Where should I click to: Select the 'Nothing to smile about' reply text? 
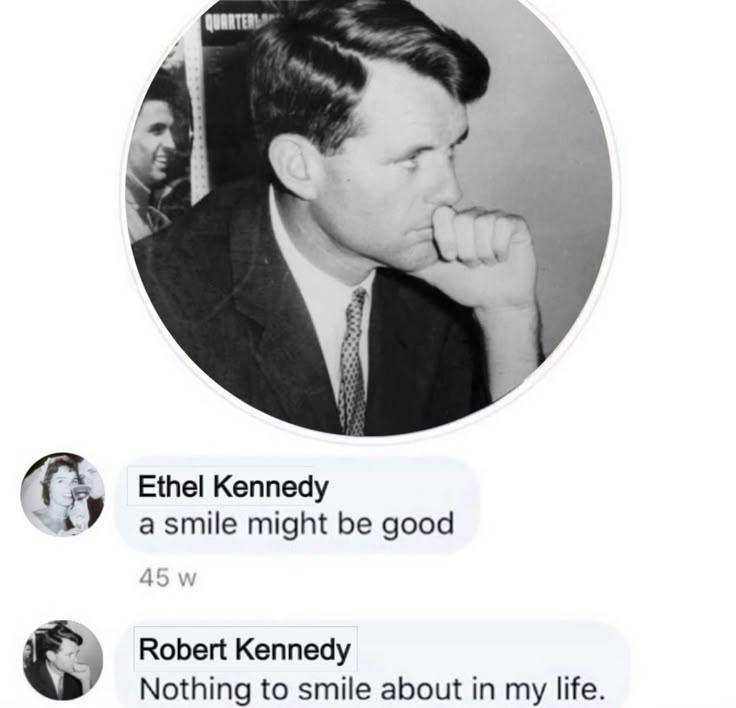(x=371, y=689)
